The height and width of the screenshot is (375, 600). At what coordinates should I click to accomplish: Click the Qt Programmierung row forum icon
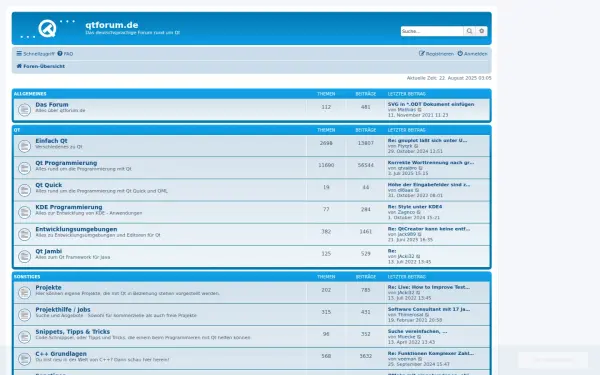click(x=24, y=168)
